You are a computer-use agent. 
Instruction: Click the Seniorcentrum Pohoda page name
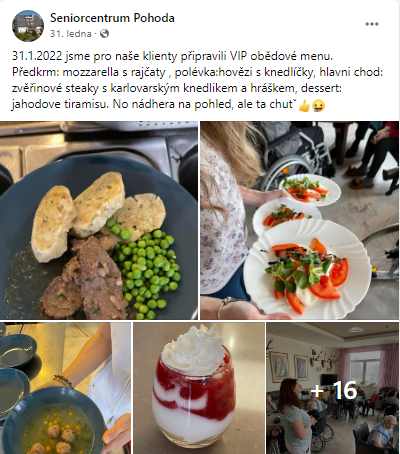112,18
